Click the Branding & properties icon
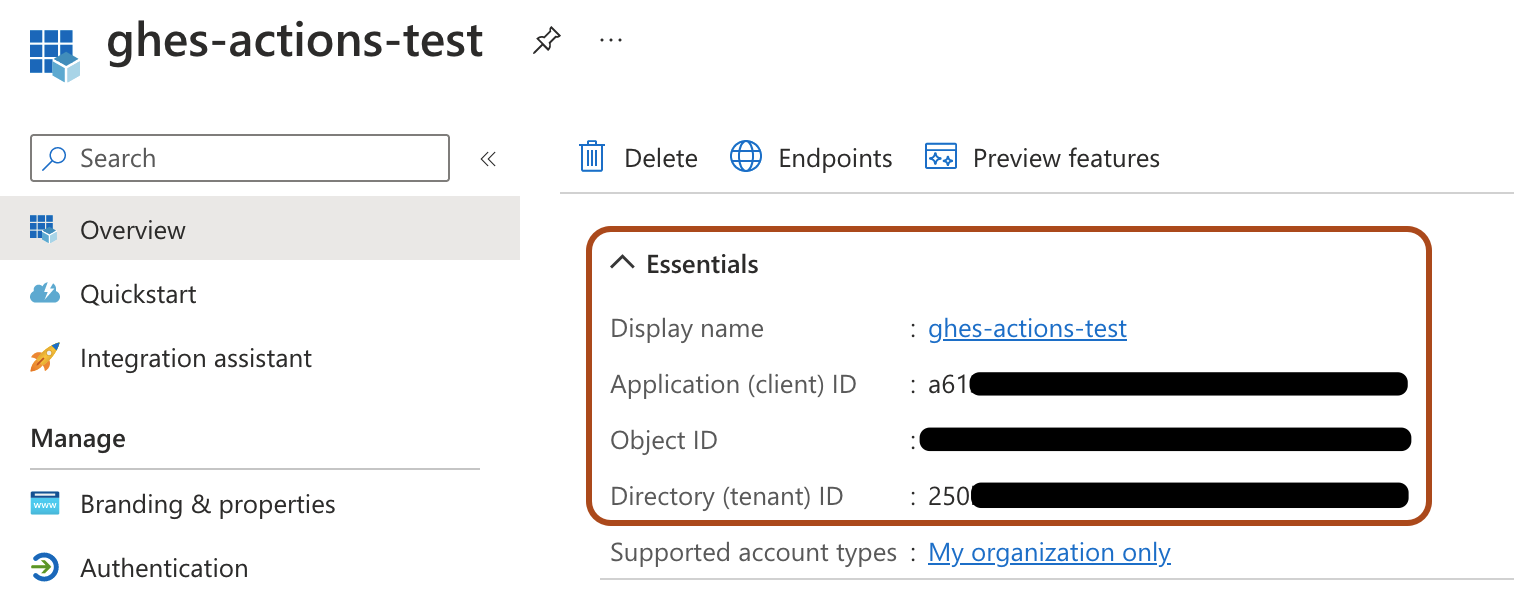Image resolution: width=1514 pixels, height=596 pixels. point(44,504)
